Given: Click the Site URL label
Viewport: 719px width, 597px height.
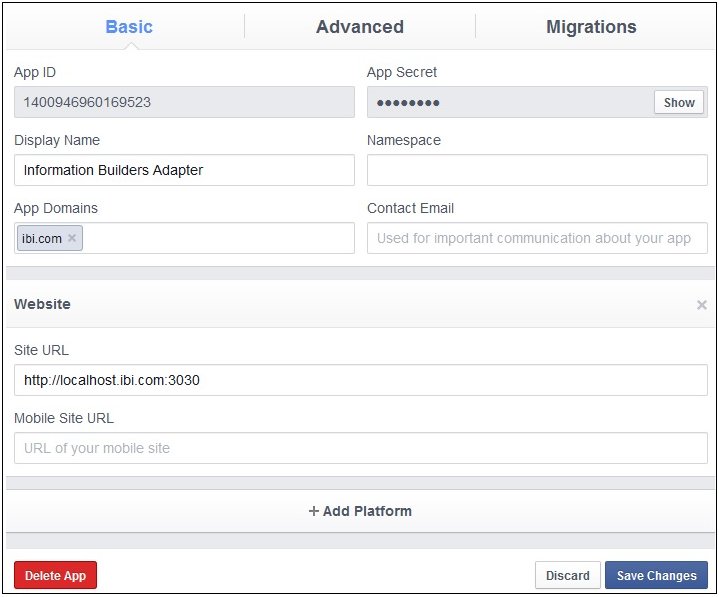Looking at the screenshot, I should coord(41,350).
